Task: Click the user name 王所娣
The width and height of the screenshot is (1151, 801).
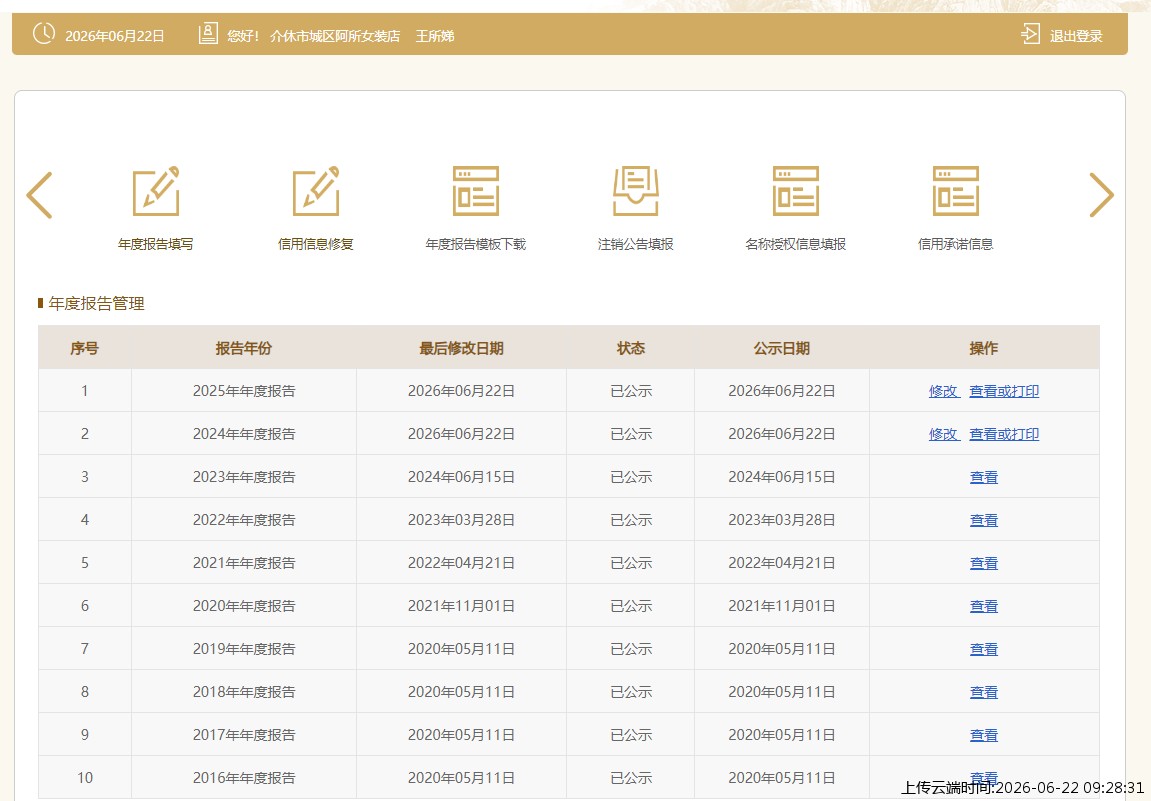Action: 435,36
